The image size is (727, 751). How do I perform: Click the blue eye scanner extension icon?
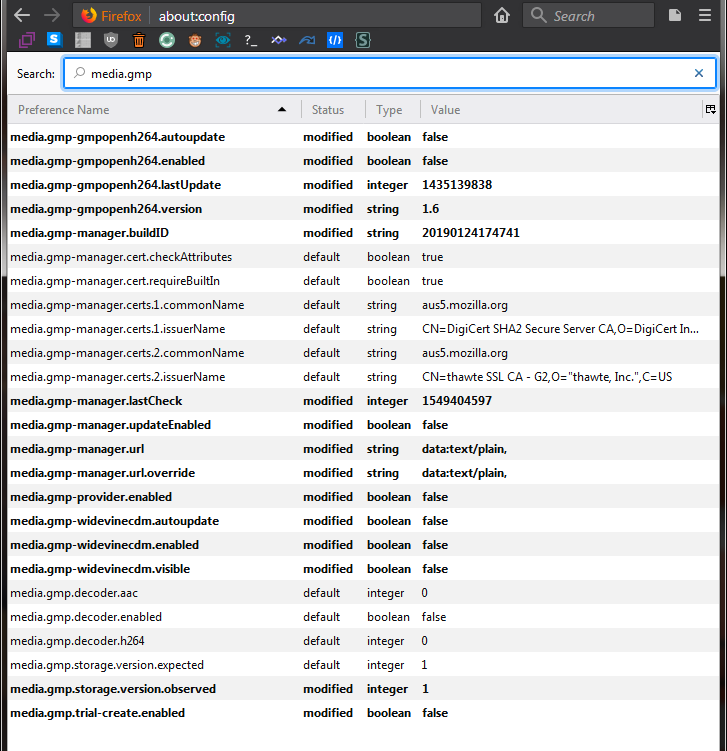point(223,40)
